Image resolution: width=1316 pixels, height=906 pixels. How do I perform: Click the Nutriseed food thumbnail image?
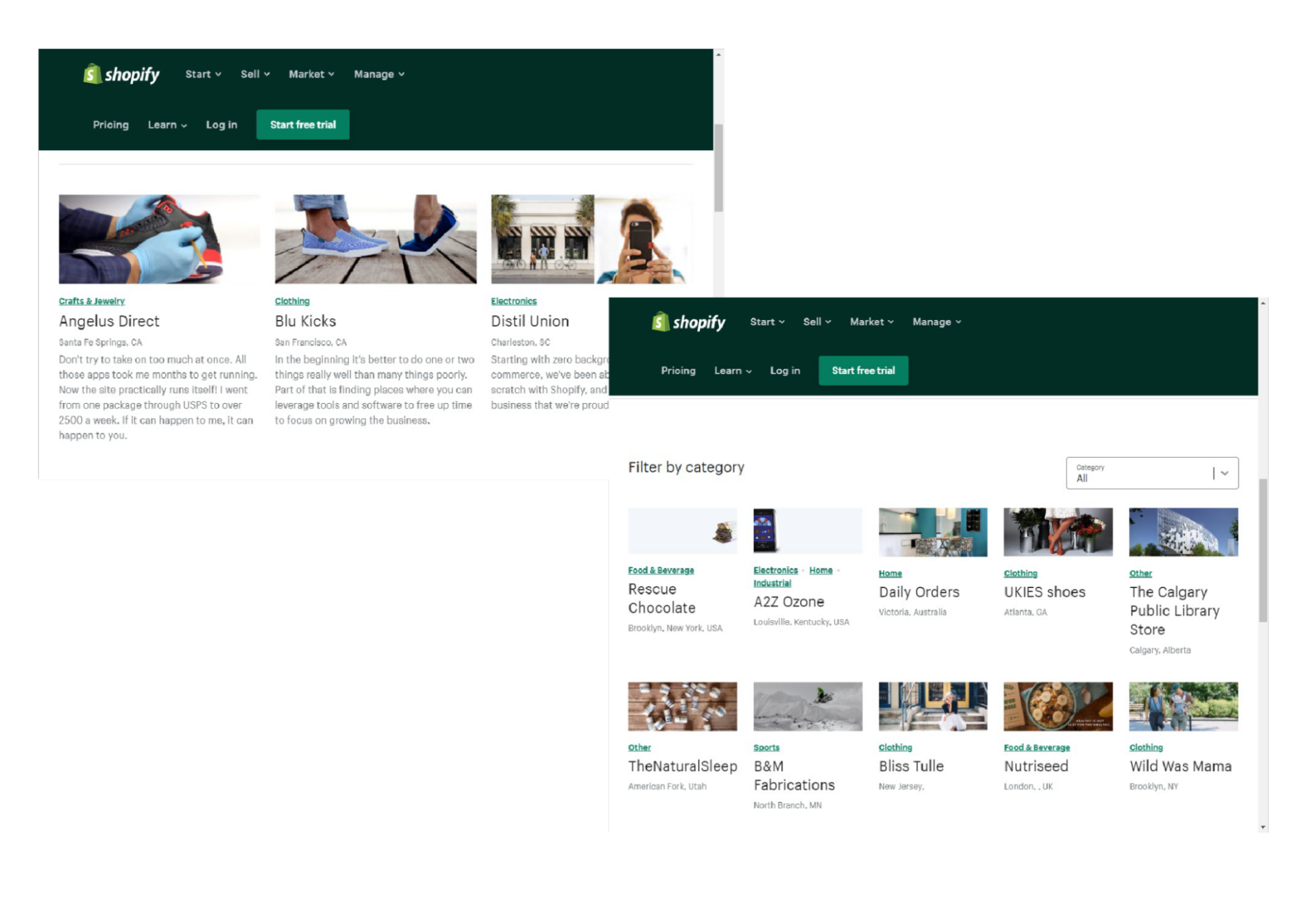point(1058,706)
